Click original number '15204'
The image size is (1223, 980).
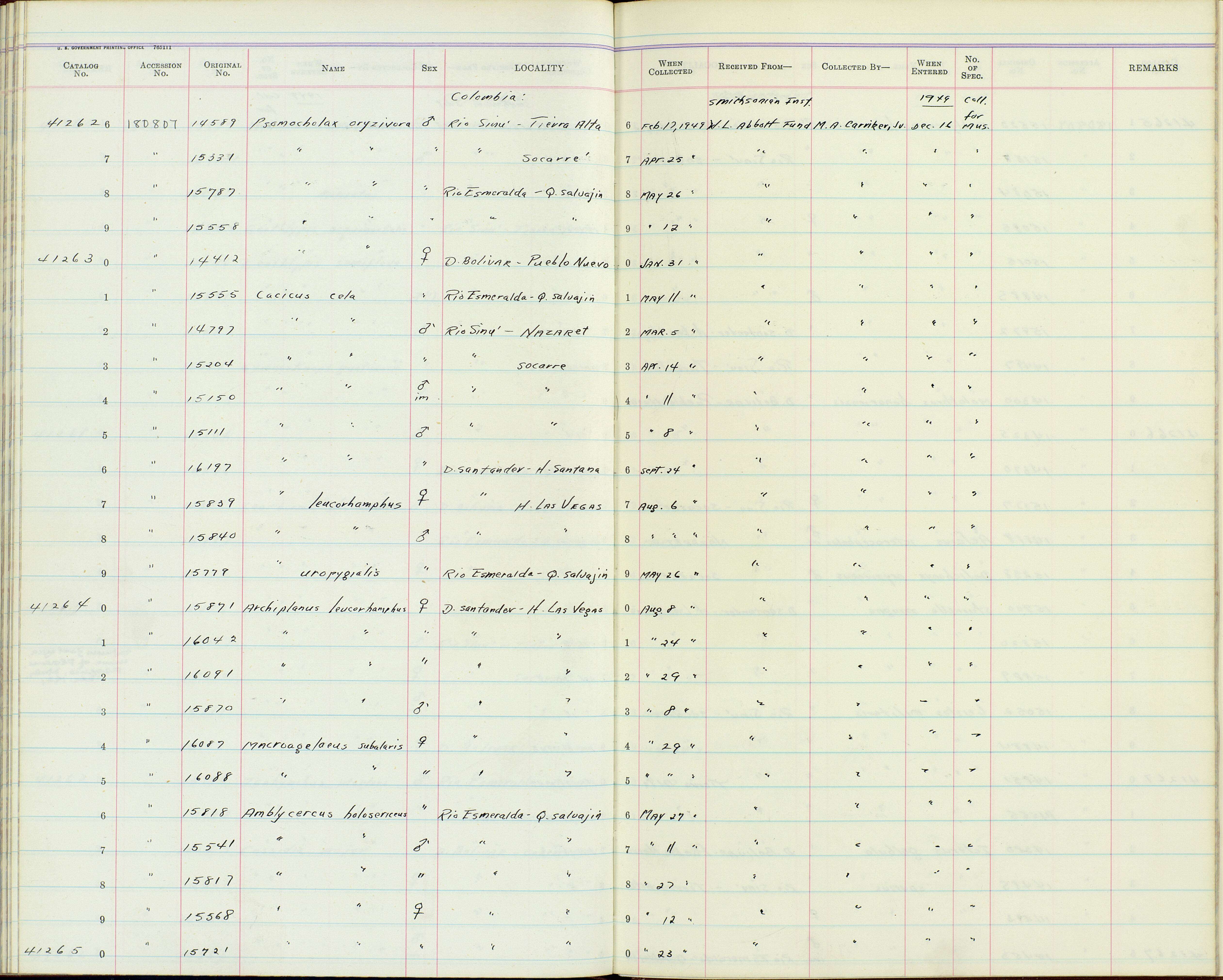click(211, 364)
